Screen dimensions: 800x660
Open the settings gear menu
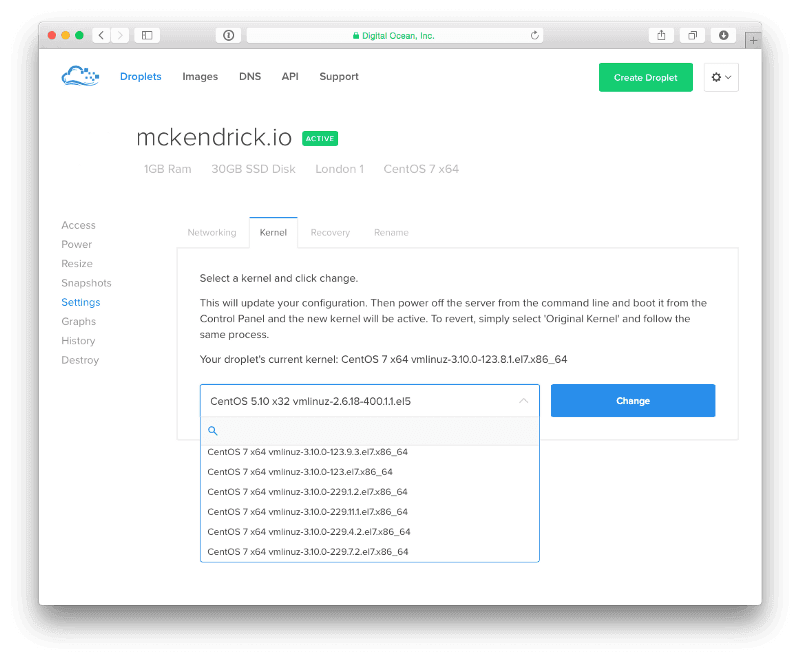tap(721, 78)
